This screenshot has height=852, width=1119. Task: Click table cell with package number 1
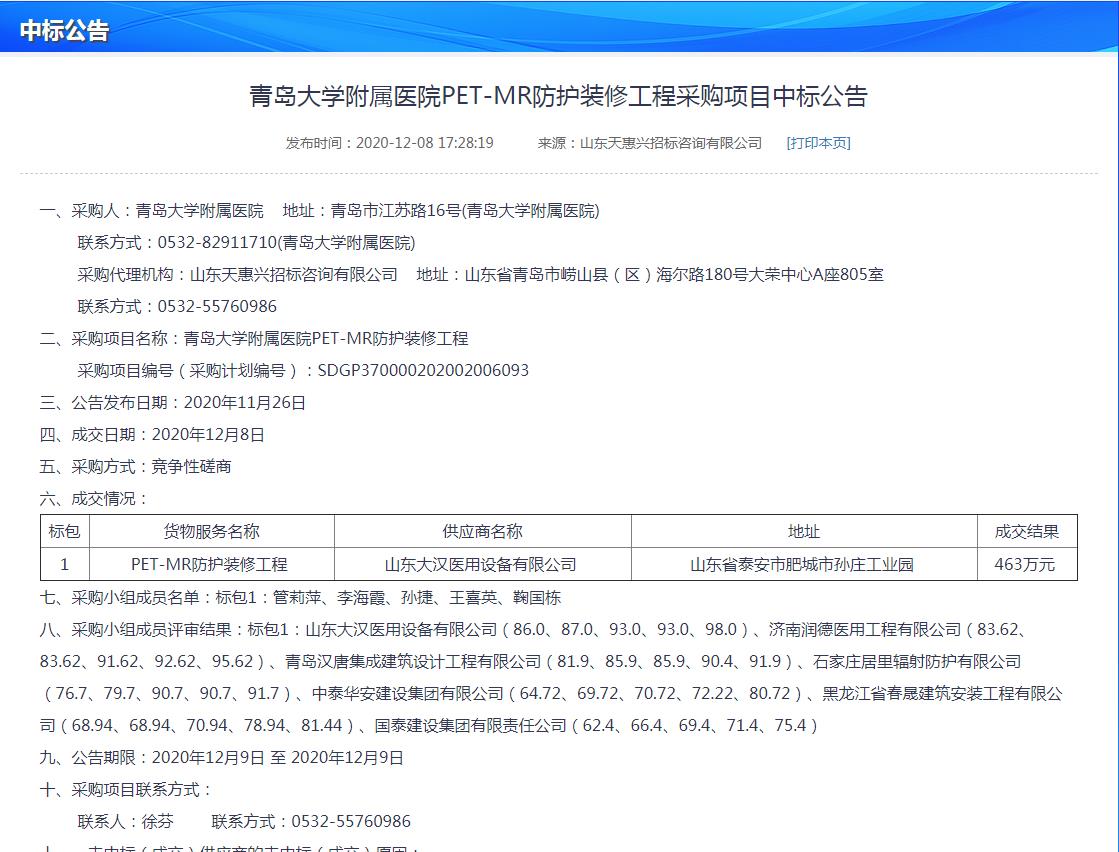click(x=64, y=564)
